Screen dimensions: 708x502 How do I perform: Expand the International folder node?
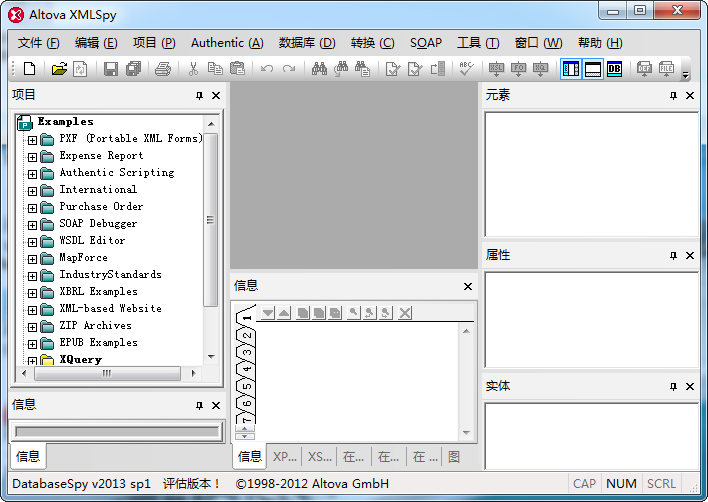(x=32, y=191)
